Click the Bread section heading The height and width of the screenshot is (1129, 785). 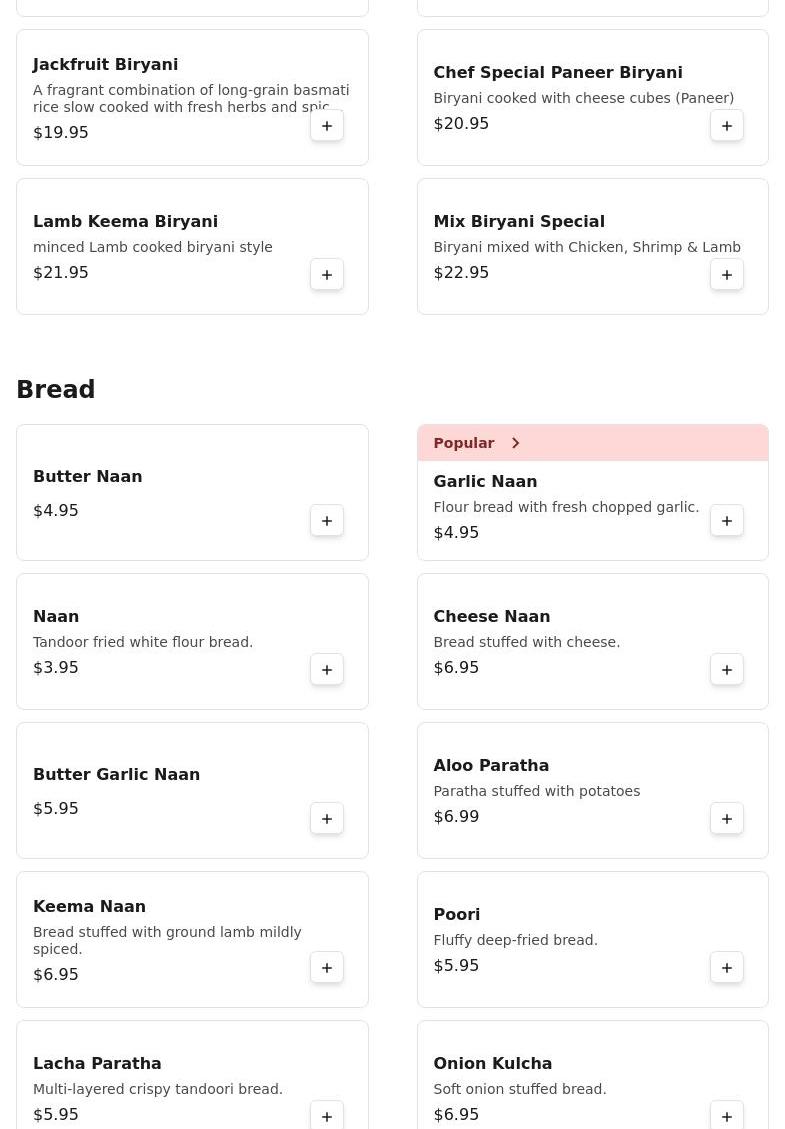[56, 390]
